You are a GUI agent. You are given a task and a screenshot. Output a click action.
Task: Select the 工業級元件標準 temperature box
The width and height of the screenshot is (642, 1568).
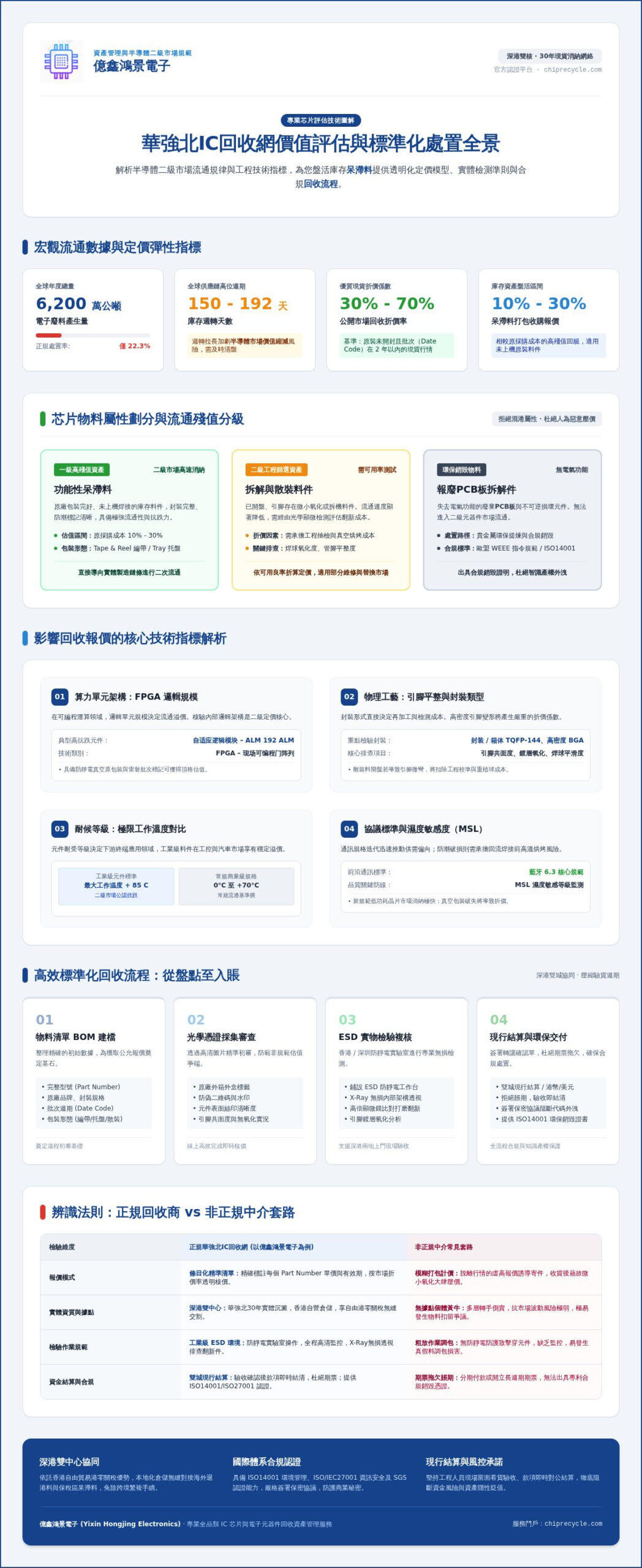[116, 886]
